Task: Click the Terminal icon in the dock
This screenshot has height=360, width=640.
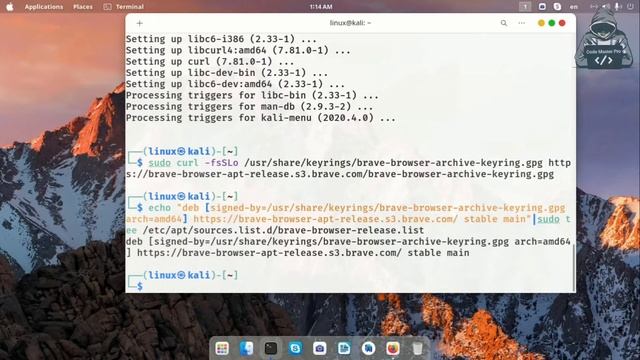Action: tap(271, 348)
